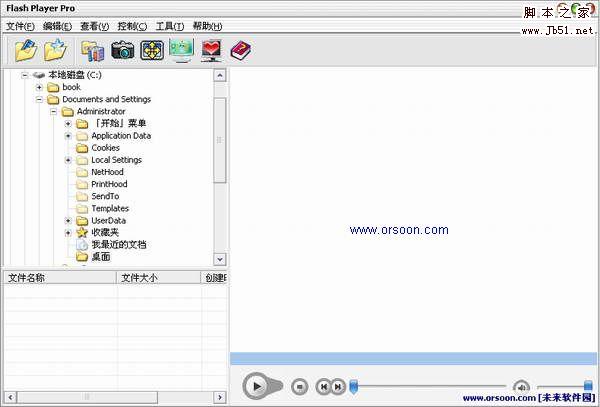Click the fullscreen arrows toolbar icon

click(152, 50)
